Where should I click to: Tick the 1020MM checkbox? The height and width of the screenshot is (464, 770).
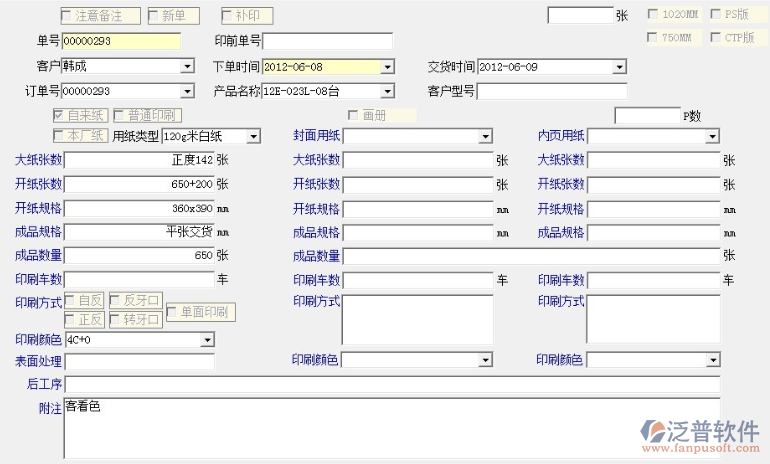coord(653,15)
